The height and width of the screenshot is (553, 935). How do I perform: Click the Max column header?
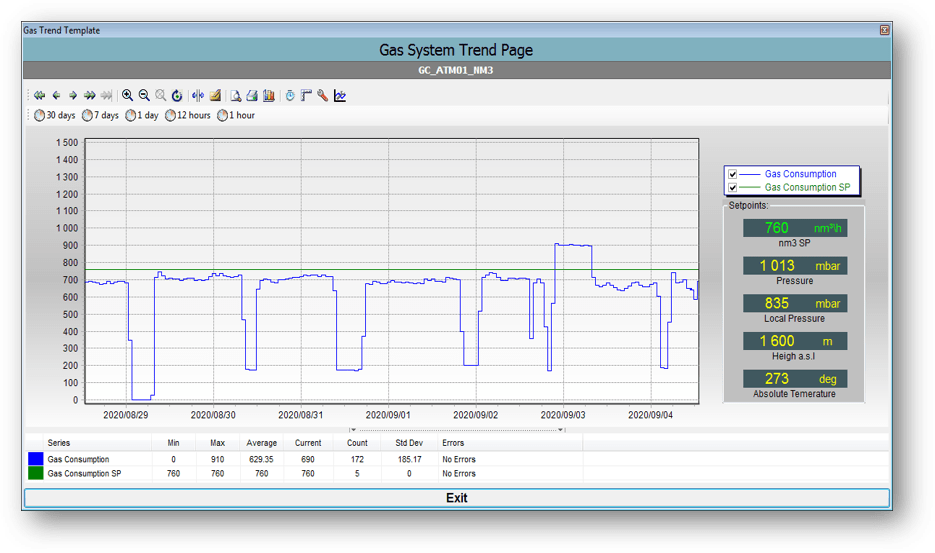coord(218,443)
